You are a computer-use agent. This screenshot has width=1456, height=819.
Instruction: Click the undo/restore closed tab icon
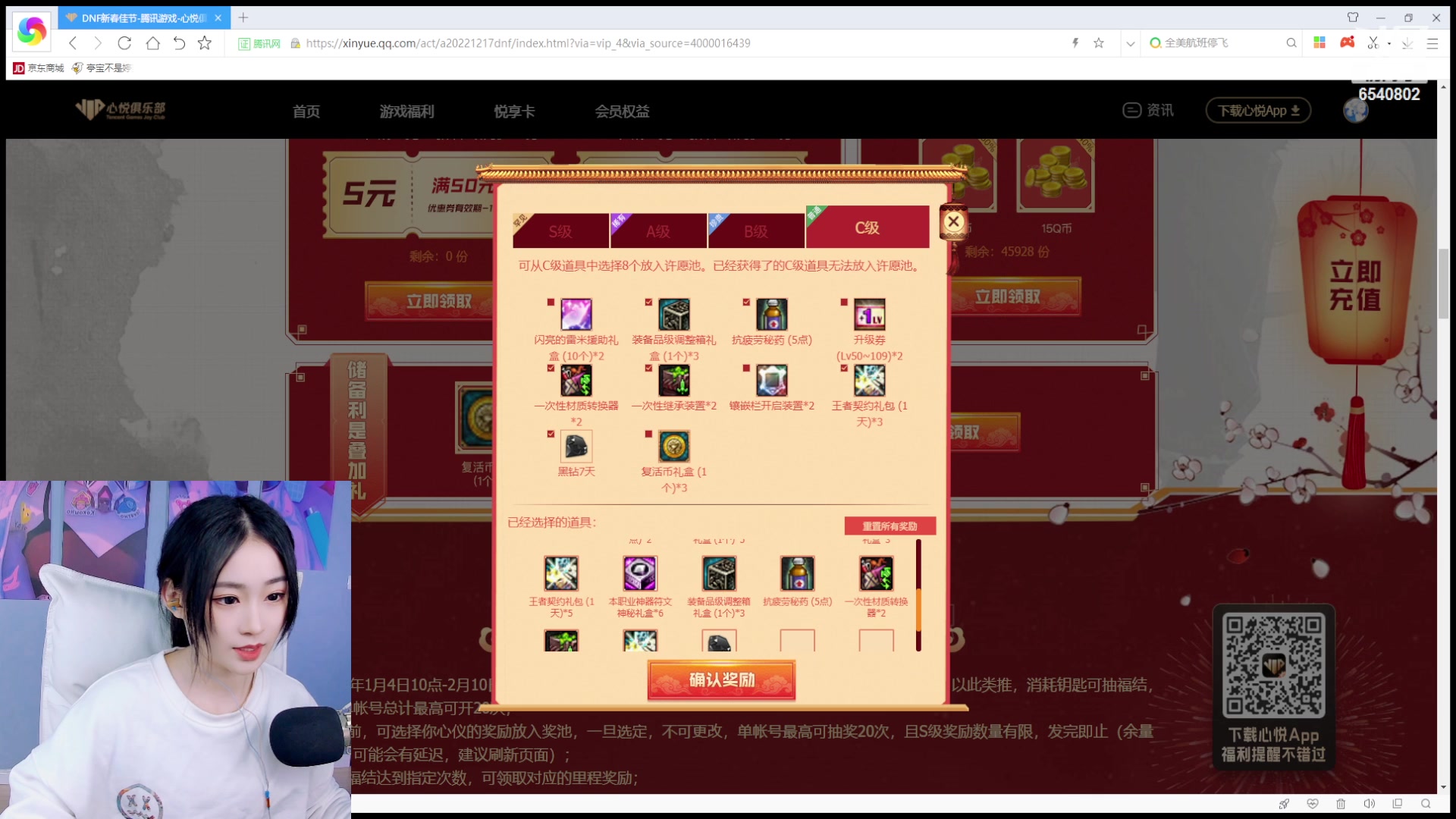pyautogui.click(x=179, y=43)
